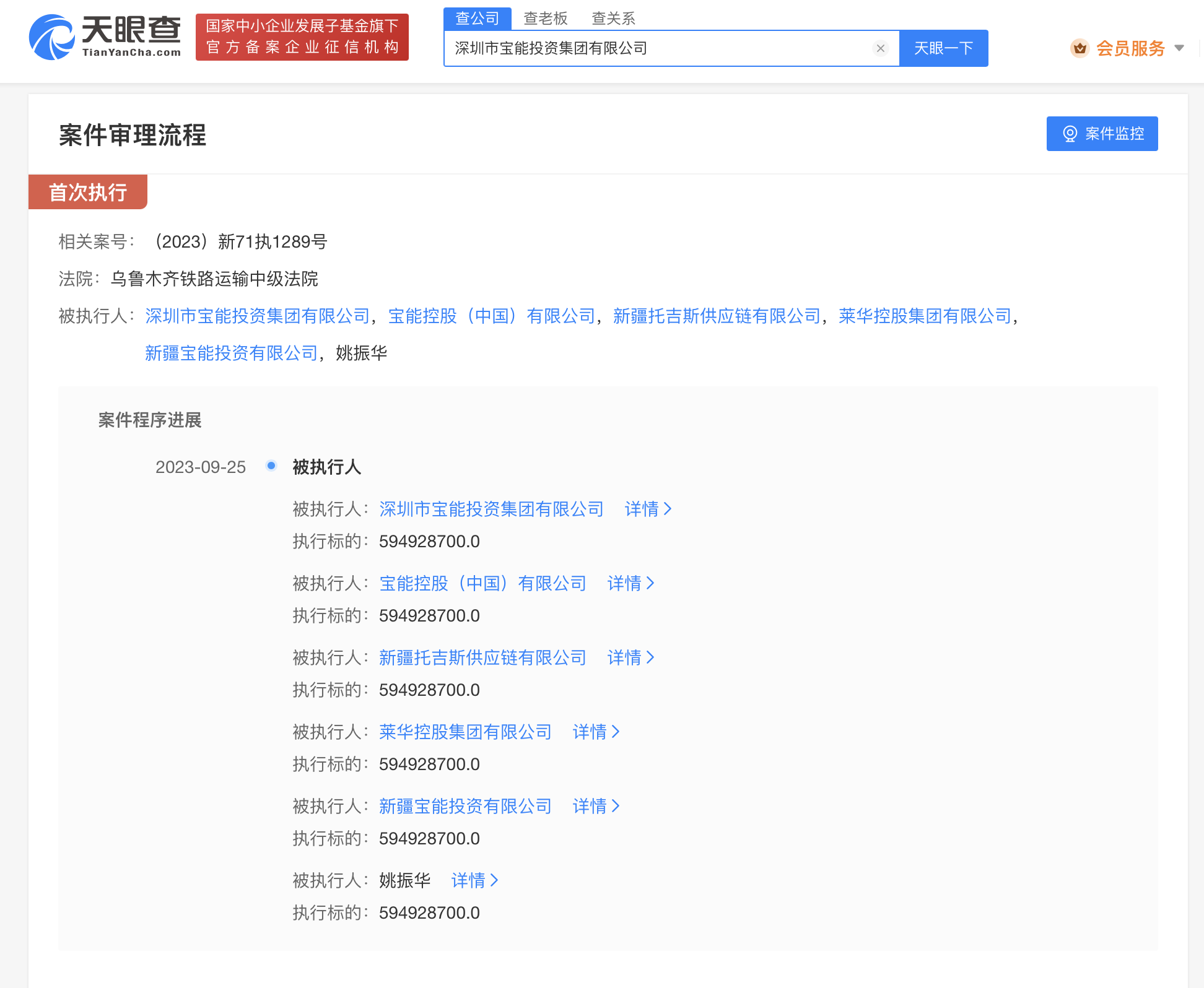Click the Tianyancha logo
This screenshot has height=988, width=1204.
(x=104, y=36)
